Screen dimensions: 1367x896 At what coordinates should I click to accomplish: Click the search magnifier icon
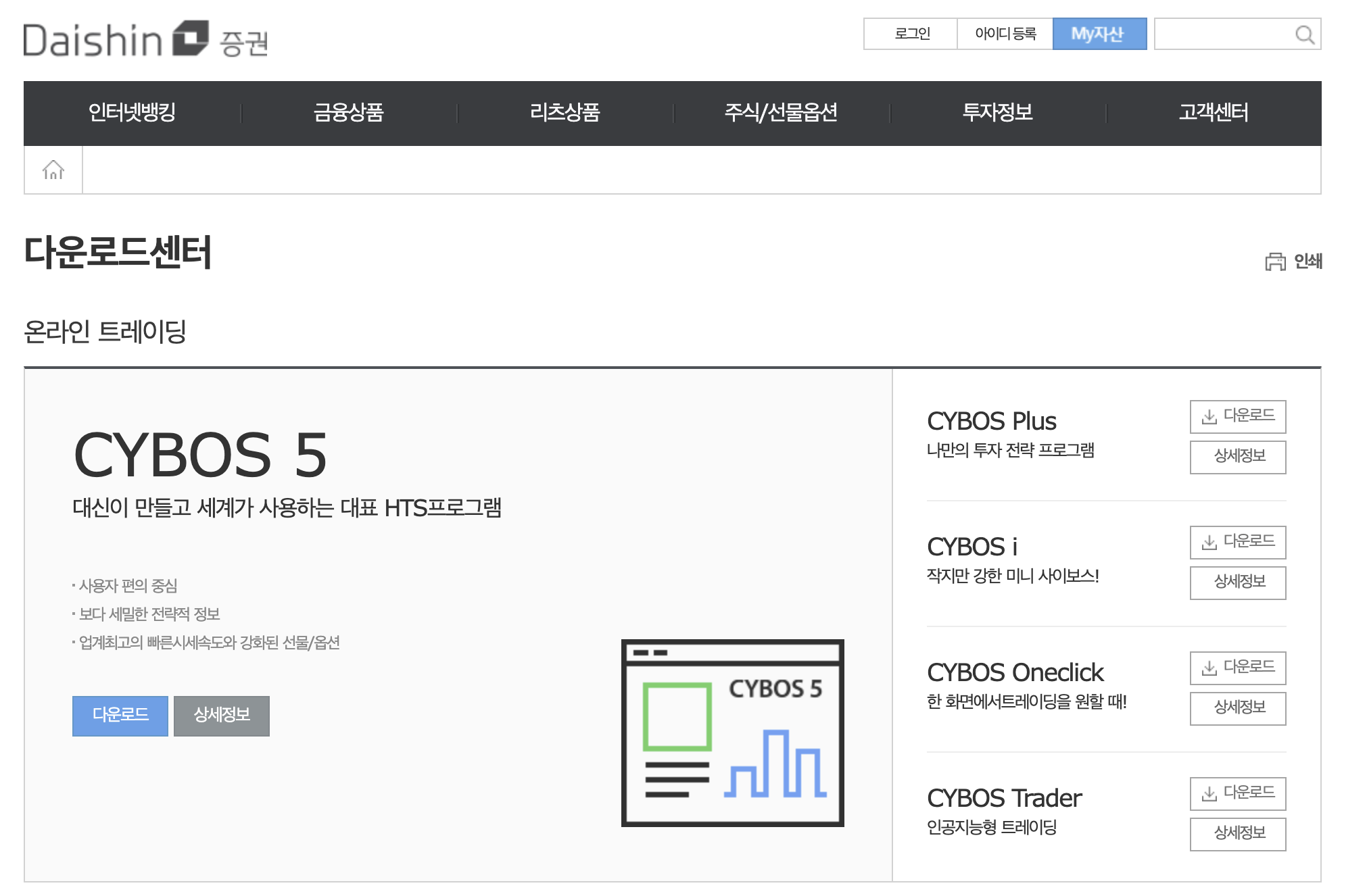pyautogui.click(x=1304, y=34)
